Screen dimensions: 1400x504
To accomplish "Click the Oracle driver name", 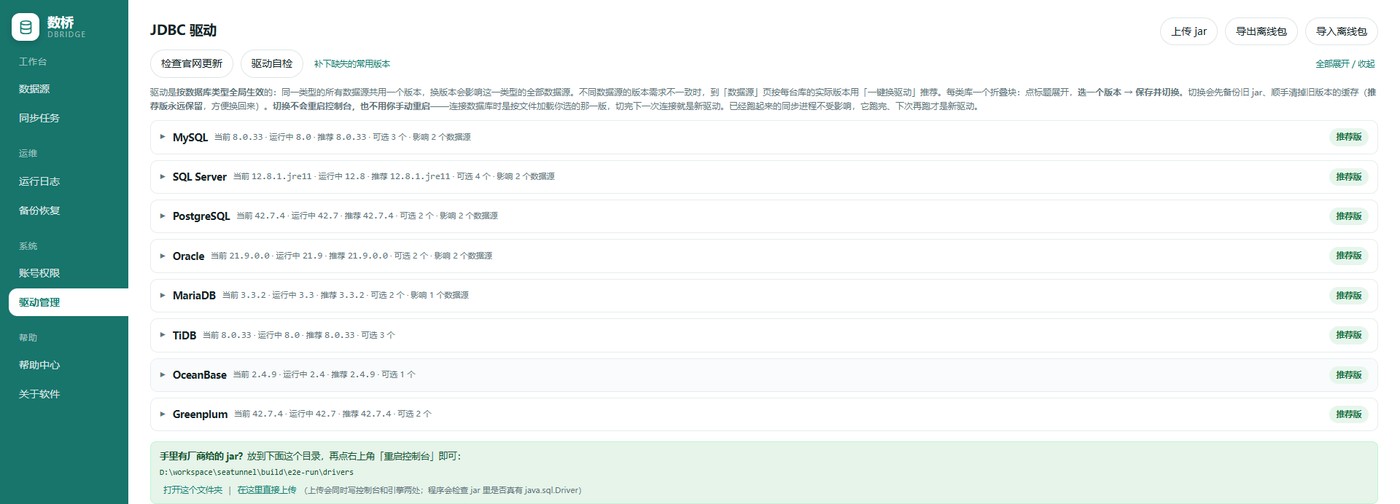I will click(188, 256).
